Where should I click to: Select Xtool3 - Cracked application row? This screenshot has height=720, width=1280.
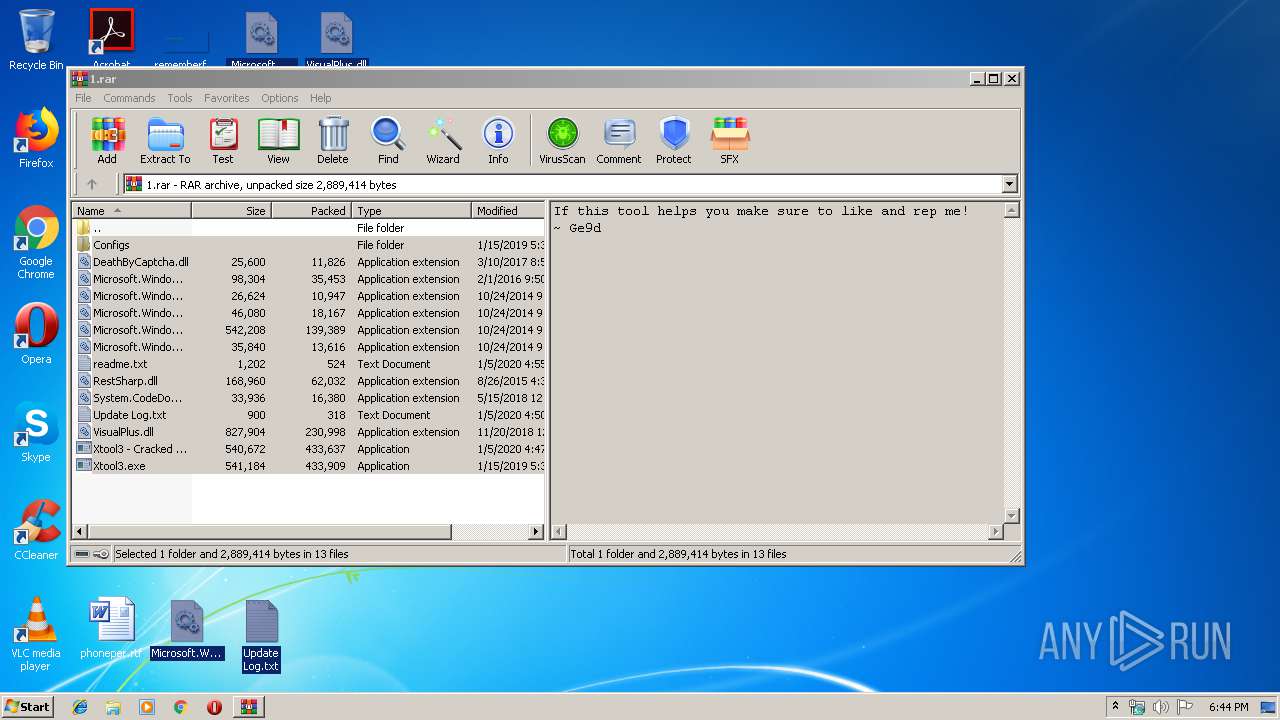[x=310, y=449]
